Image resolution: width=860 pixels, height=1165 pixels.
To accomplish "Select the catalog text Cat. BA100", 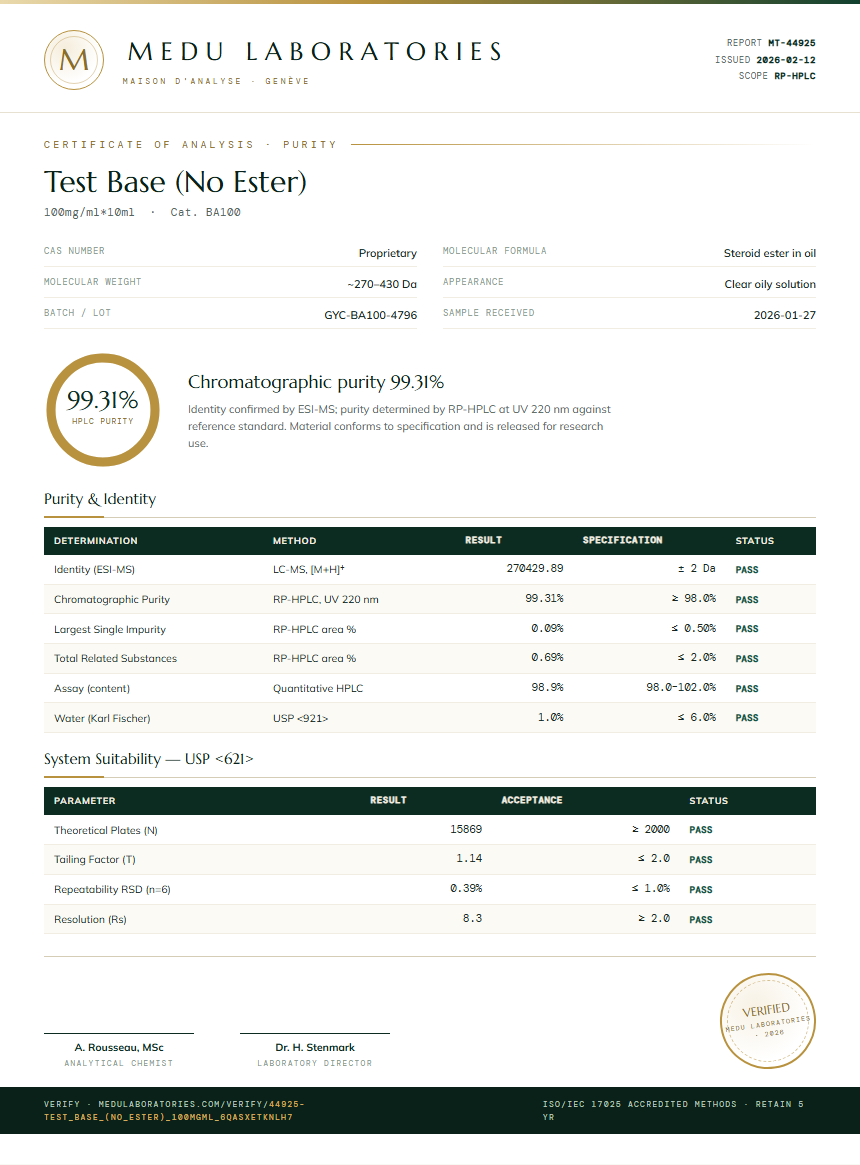I will [x=205, y=212].
